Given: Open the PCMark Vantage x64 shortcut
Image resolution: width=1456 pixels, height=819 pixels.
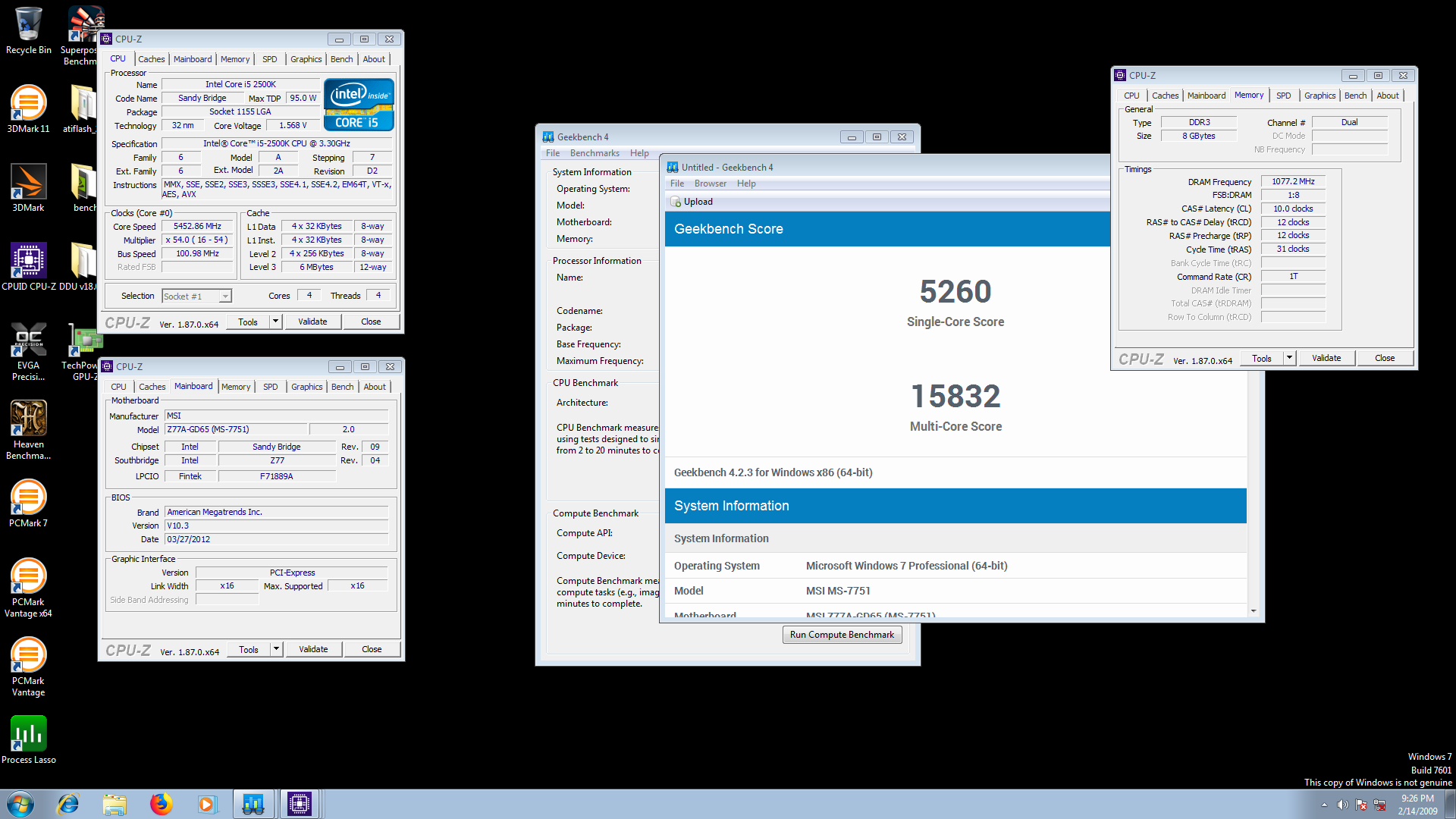Looking at the screenshot, I should [x=28, y=588].
